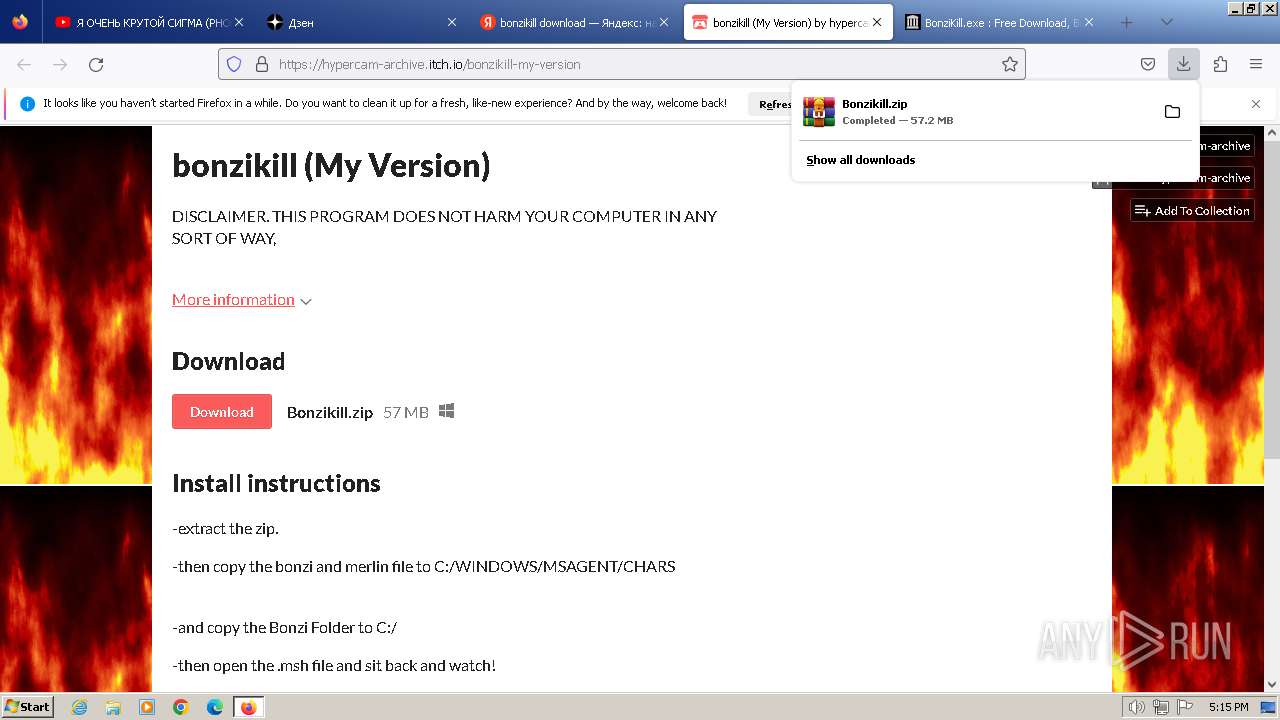Dismiss the Firefox refresh notification bar

click(1256, 104)
